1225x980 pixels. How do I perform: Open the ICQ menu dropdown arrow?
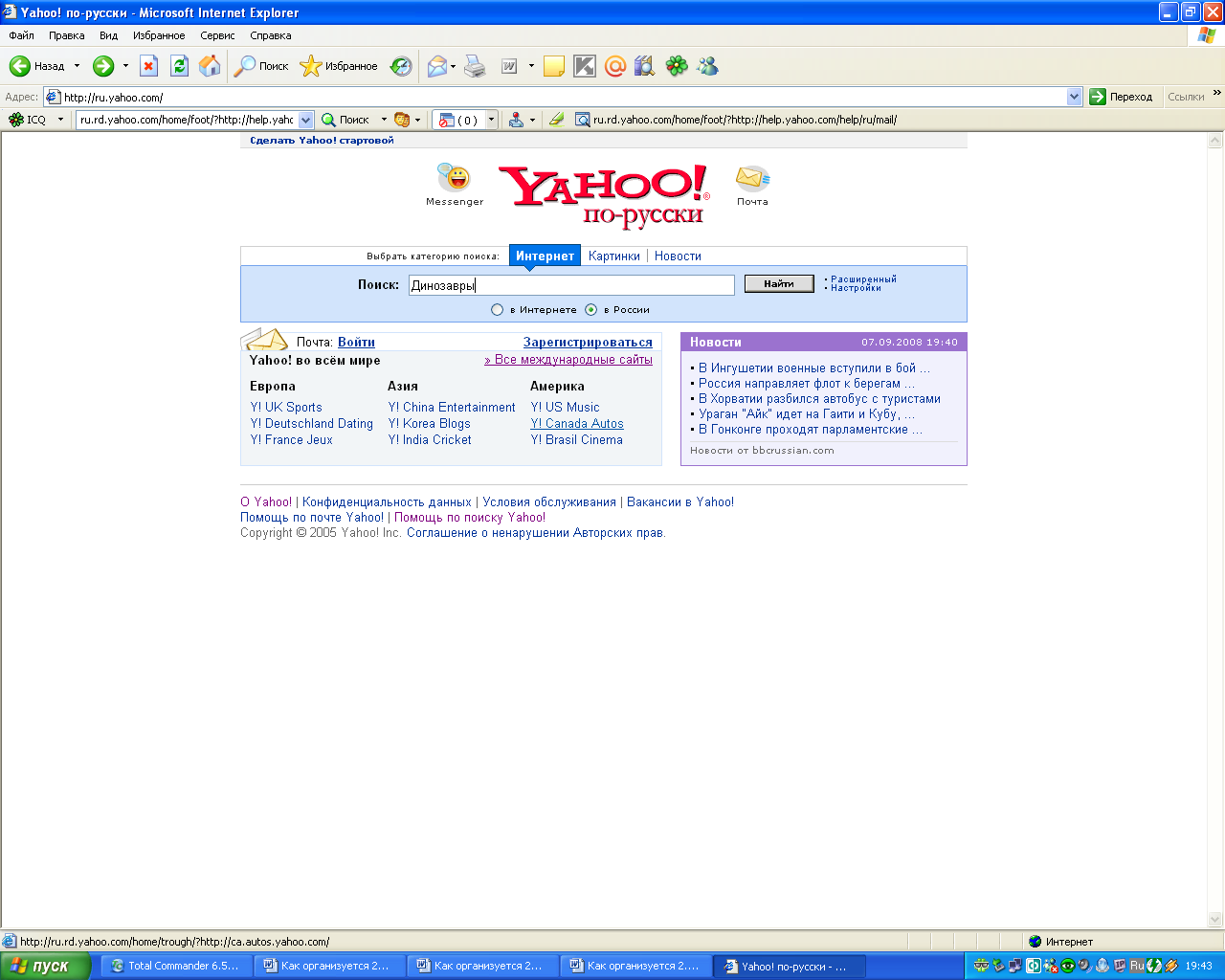coord(60,120)
